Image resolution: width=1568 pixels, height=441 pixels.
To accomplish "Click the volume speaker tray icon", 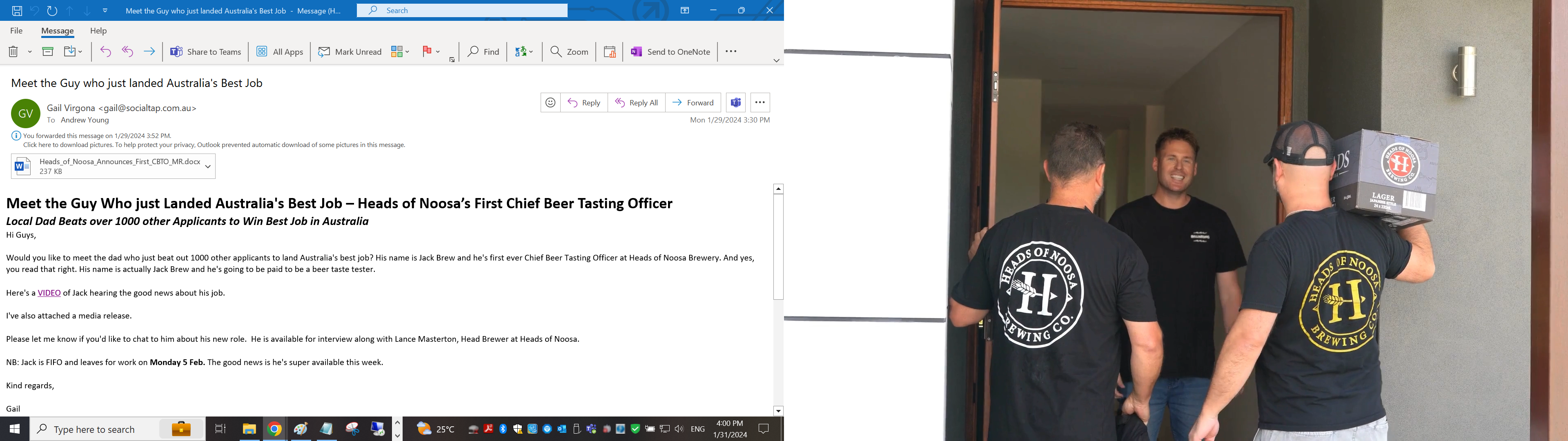I will 679,429.
